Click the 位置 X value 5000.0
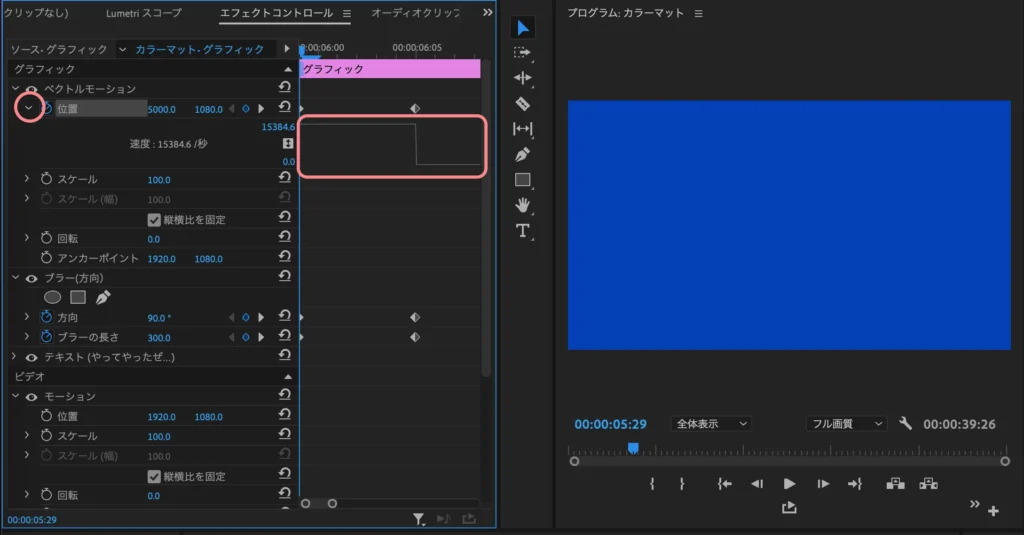This screenshot has height=535, width=1024. point(161,110)
